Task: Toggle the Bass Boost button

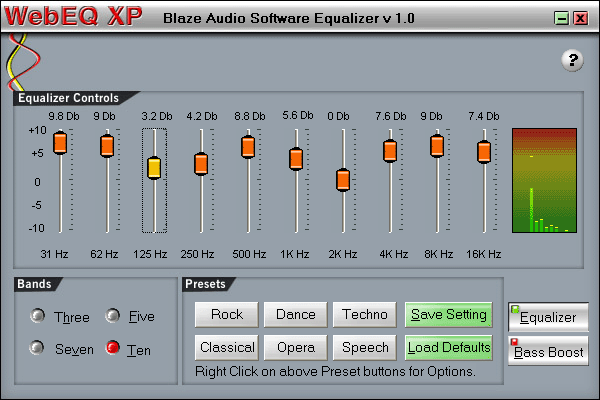Action: 547,352
